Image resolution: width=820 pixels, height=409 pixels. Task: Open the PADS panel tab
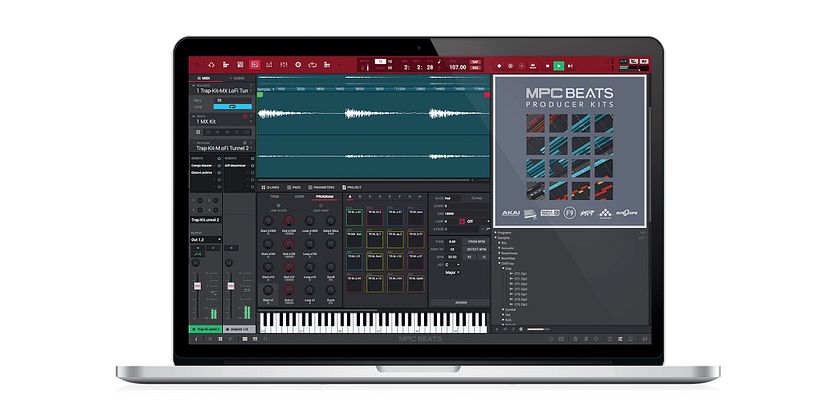coord(293,187)
